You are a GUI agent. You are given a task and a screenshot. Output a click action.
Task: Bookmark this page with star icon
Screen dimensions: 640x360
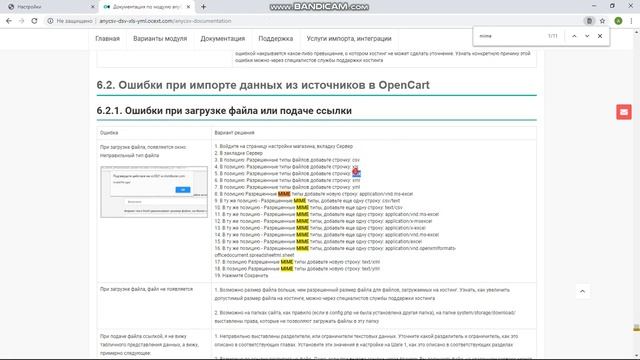602,21
